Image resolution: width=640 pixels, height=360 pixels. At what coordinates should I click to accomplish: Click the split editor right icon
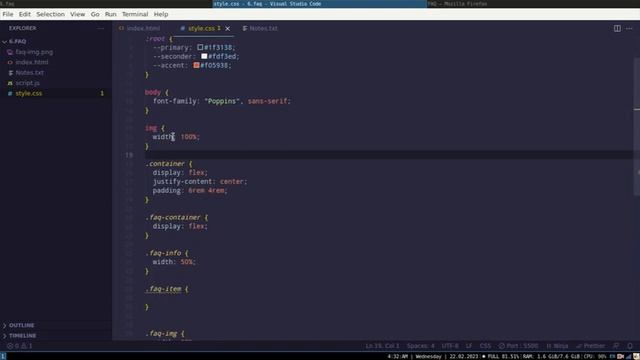coord(617,28)
